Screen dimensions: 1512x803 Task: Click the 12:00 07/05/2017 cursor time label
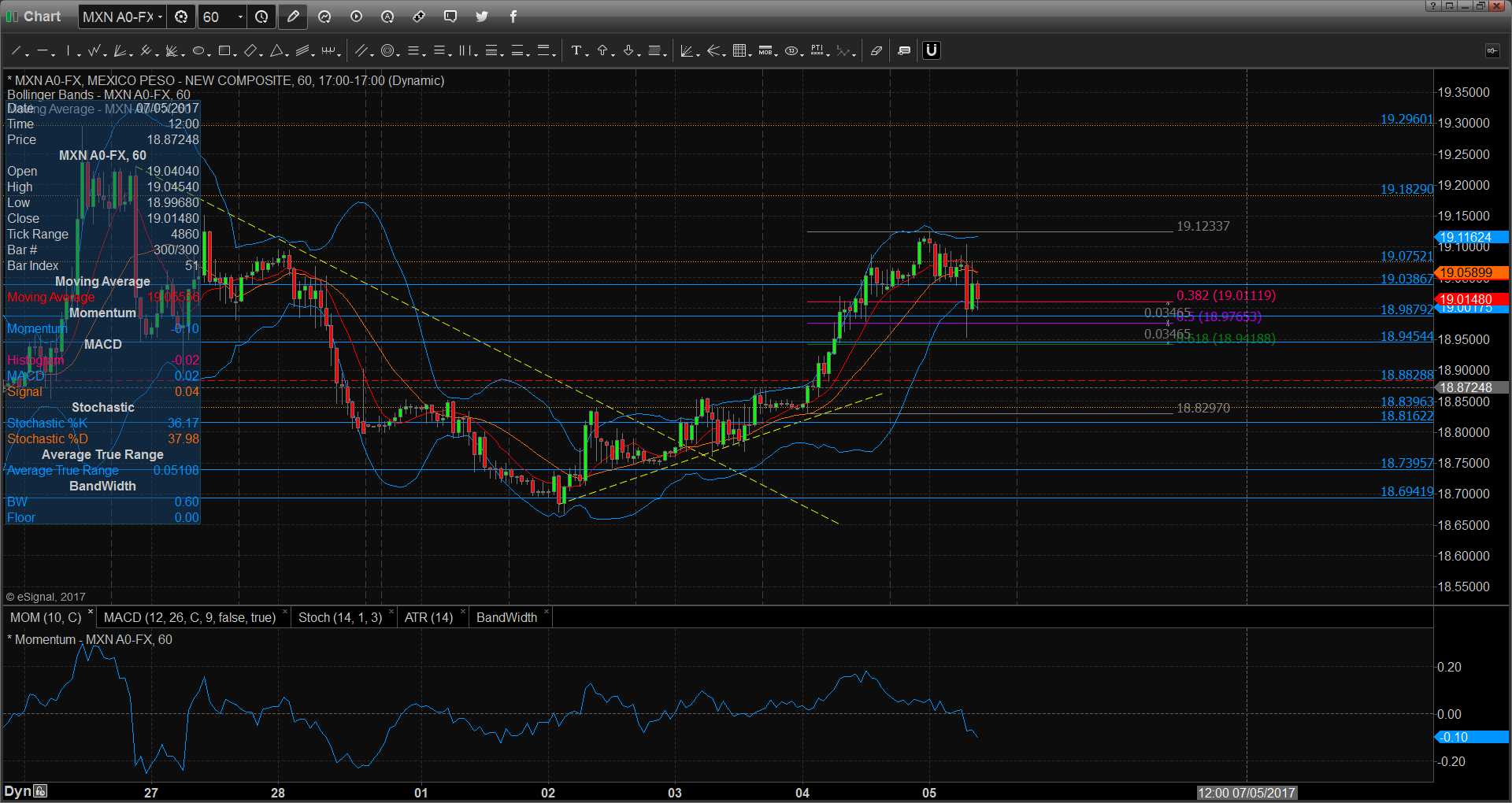(x=1247, y=793)
